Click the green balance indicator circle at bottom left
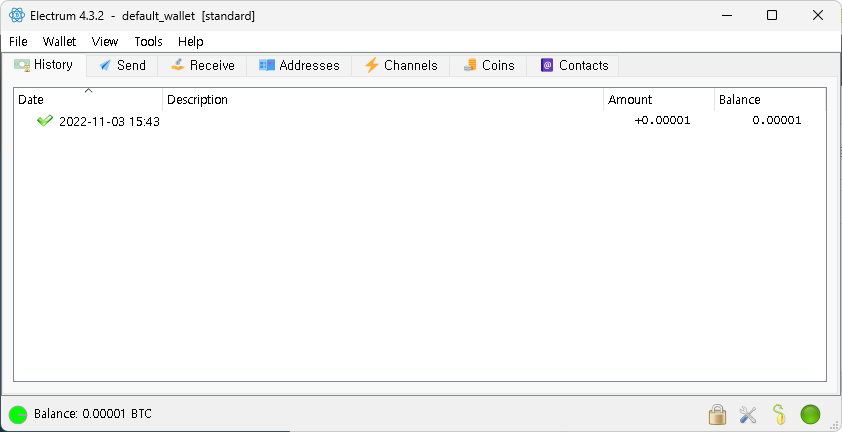Screen dimensions: 842x432 (18, 414)
